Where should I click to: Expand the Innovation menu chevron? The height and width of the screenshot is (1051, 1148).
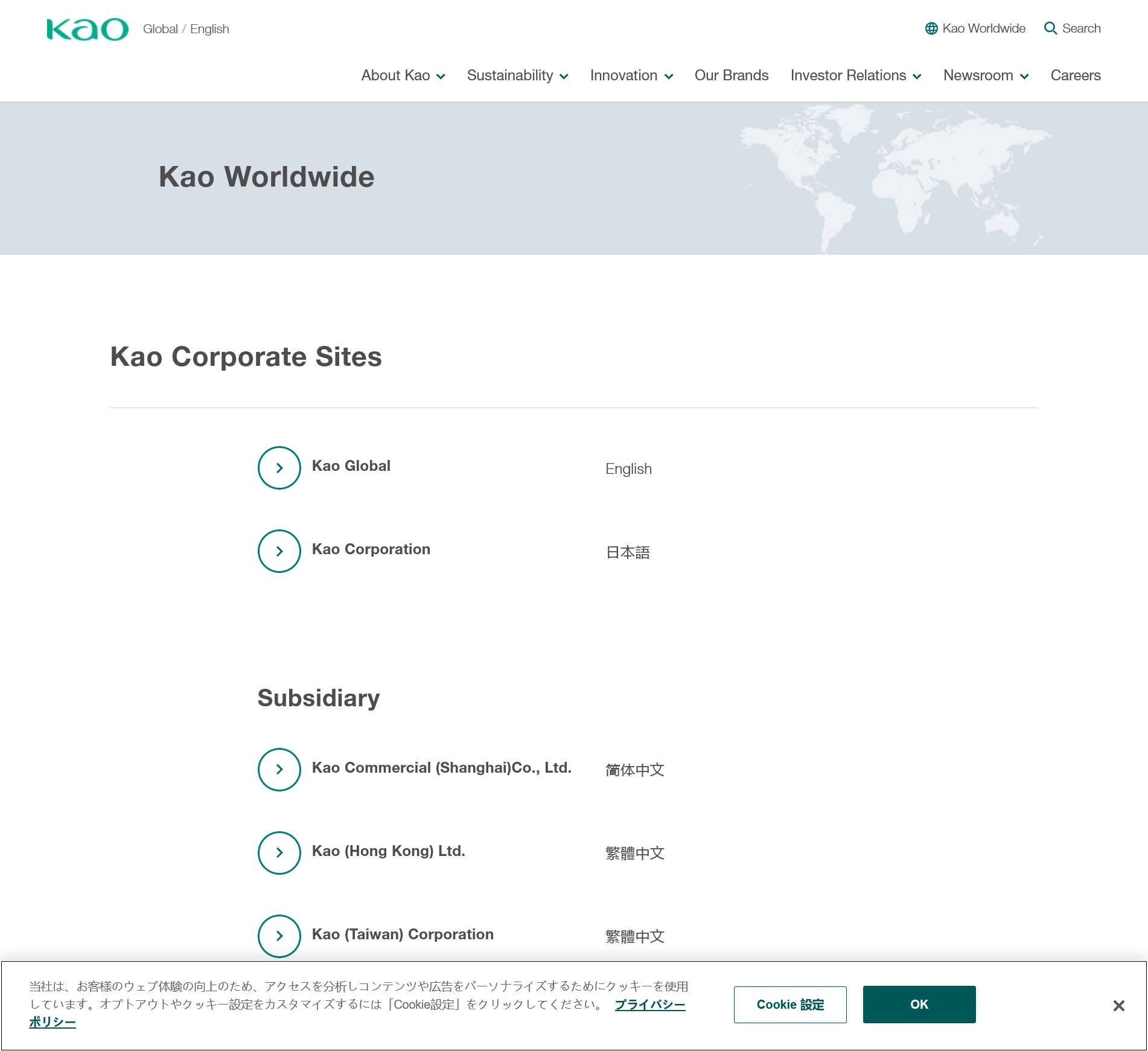pos(669,77)
